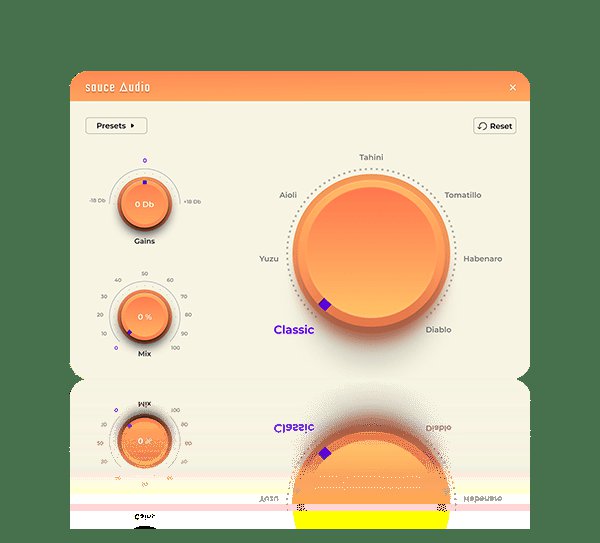Click the Mix knob showing 0 %
This screenshot has width=600, height=543.
click(x=145, y=316)
